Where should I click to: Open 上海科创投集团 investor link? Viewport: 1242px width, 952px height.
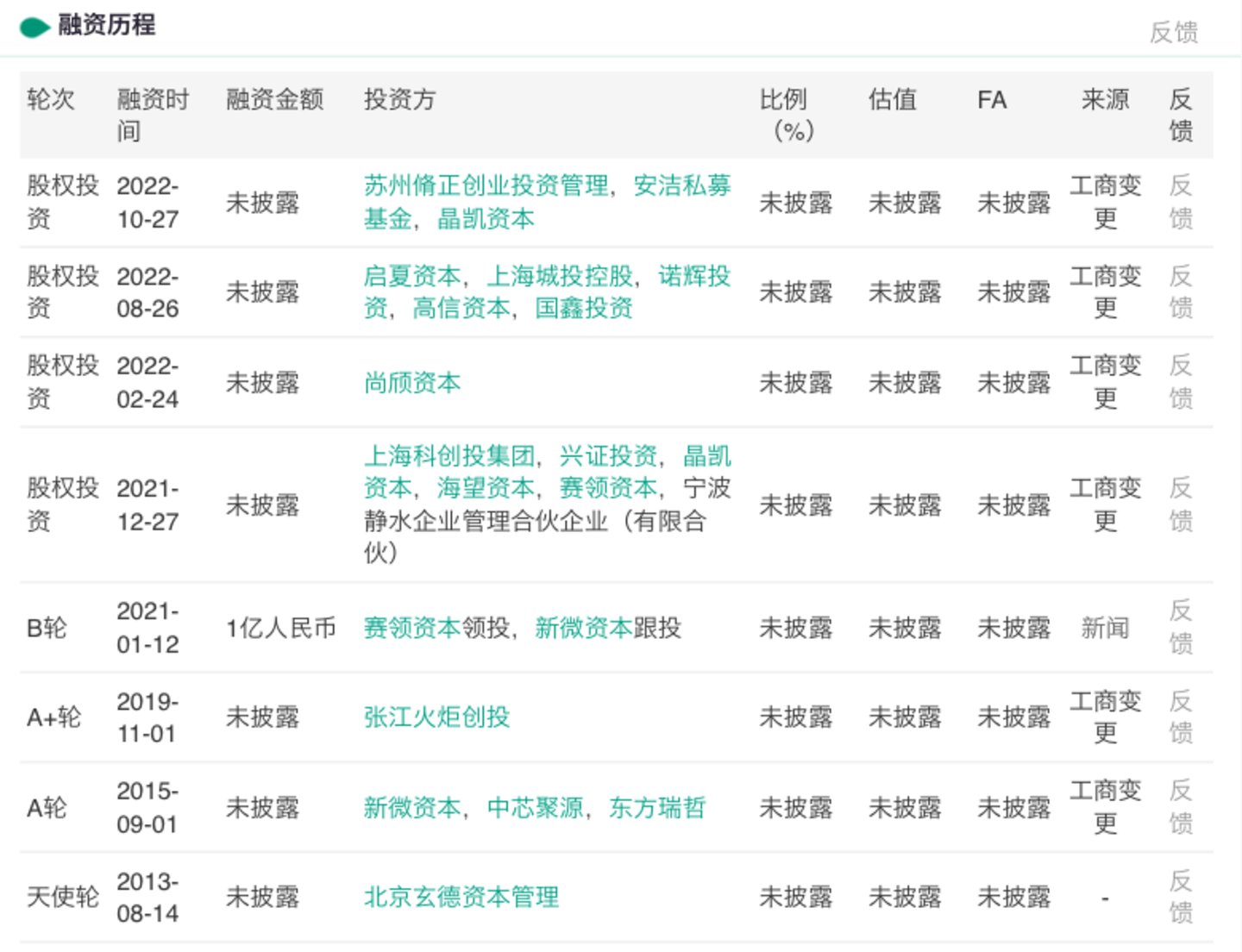pyautogui.click(x=448, y=455)
